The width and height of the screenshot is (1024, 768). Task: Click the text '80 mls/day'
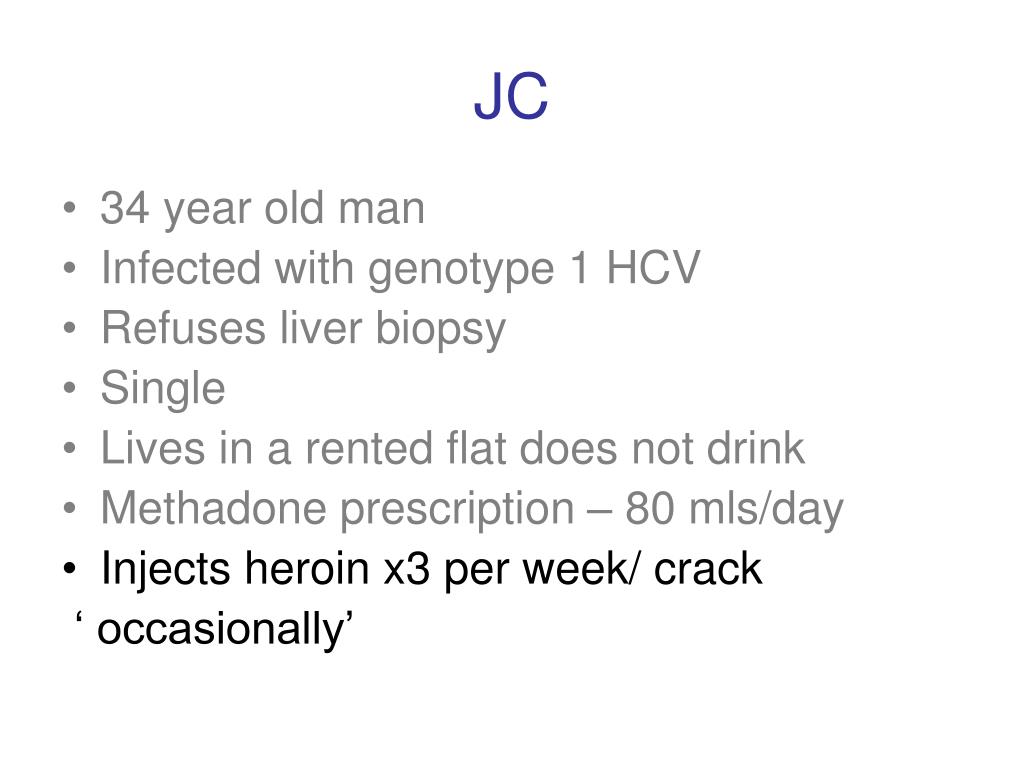734,509
